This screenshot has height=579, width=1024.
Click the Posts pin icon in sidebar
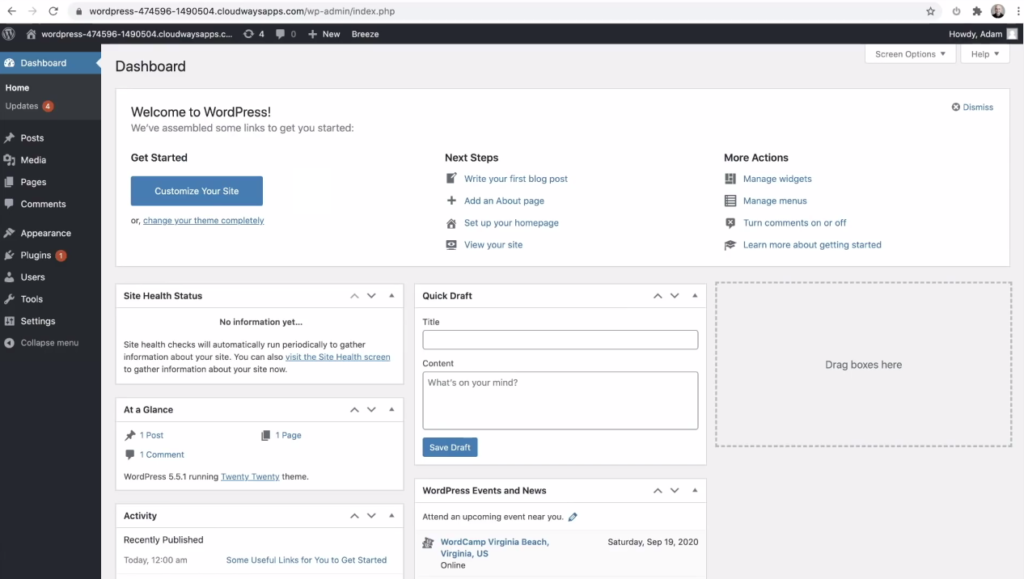[x=9, y=138]
